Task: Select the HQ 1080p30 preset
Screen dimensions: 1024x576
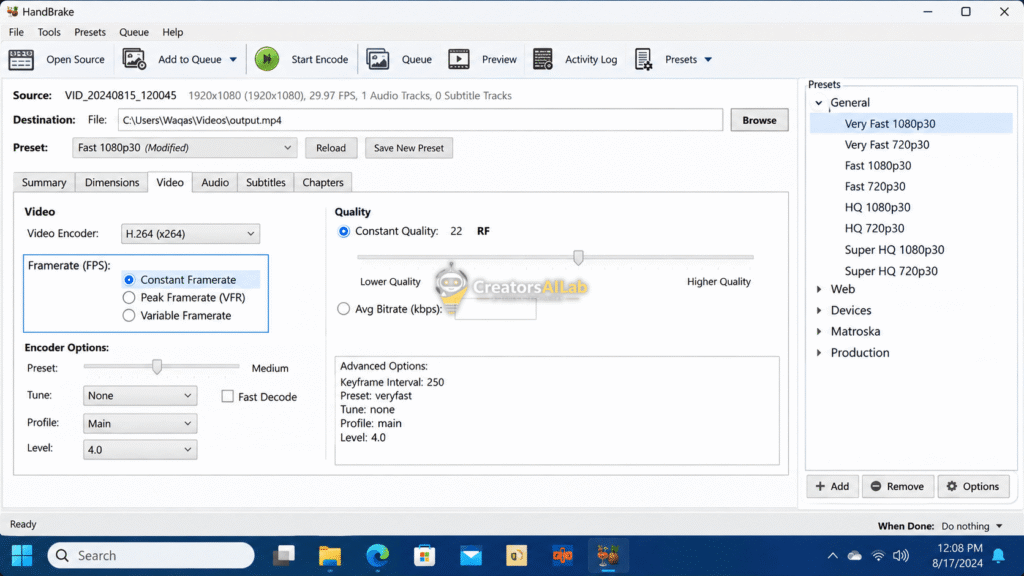Action: pos(877,208)
